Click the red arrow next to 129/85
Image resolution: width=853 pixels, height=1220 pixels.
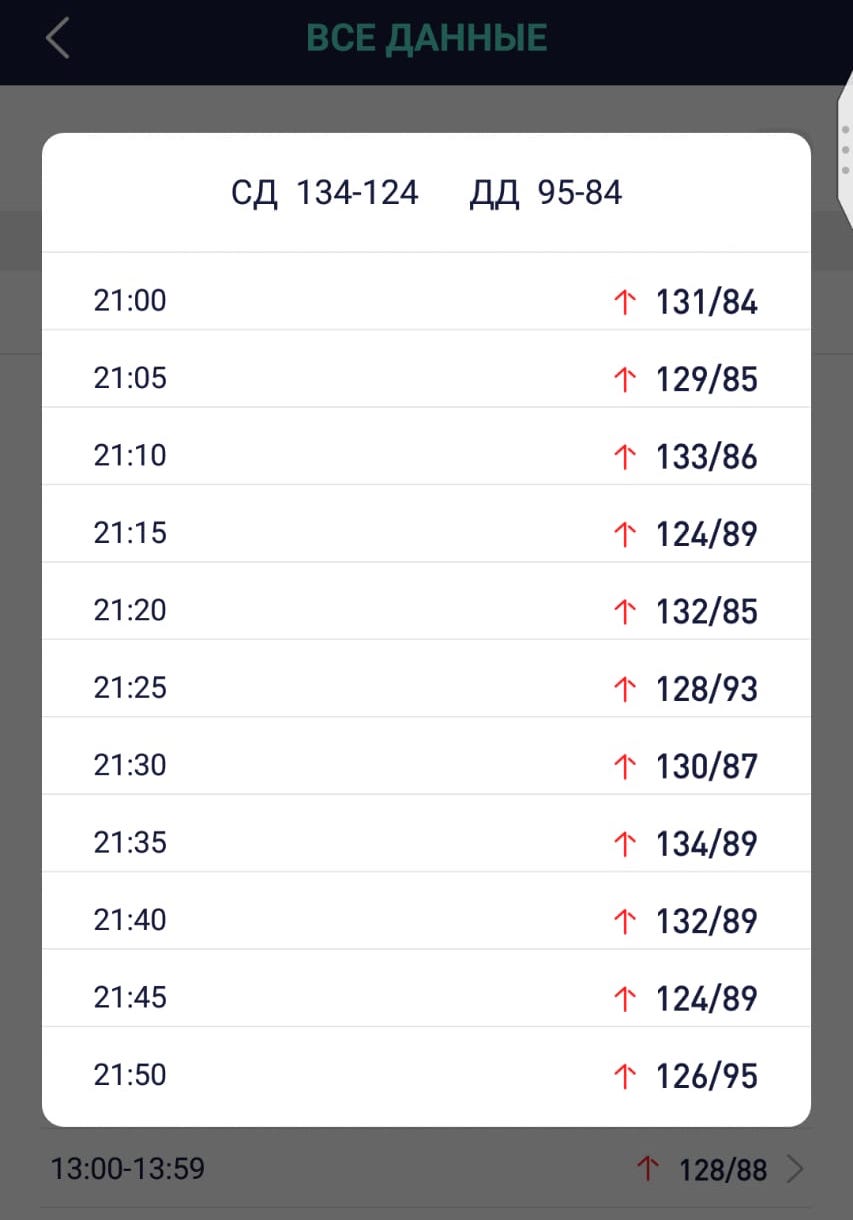coord(624,379)
